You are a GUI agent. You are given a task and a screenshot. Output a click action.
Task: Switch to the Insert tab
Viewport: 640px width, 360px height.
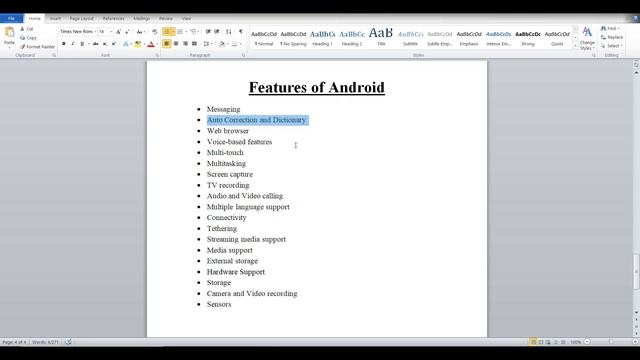click(55, 18)
